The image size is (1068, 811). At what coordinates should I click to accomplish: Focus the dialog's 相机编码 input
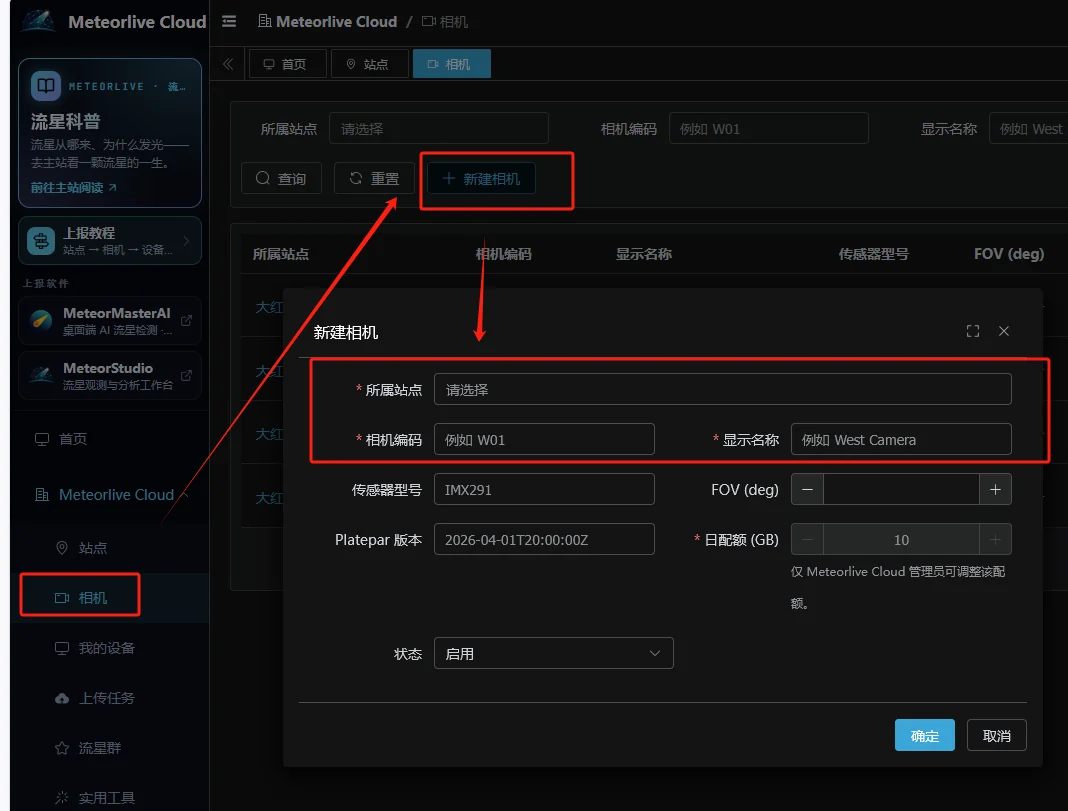544,439
